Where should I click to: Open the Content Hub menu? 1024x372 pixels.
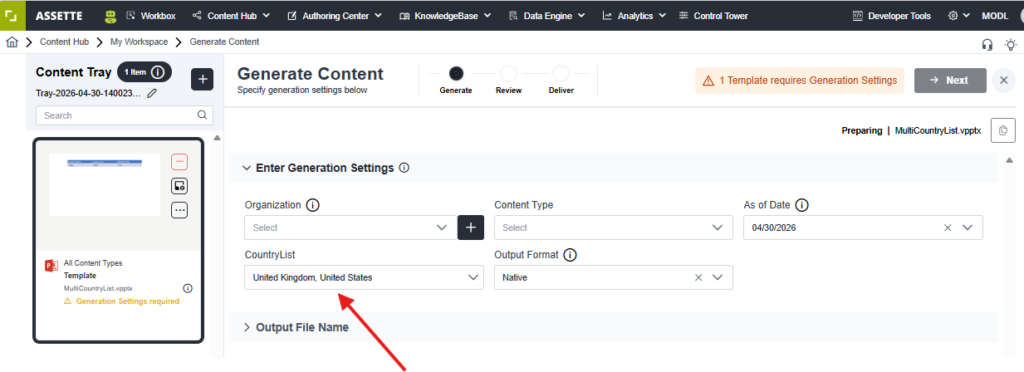coord(232,16)
